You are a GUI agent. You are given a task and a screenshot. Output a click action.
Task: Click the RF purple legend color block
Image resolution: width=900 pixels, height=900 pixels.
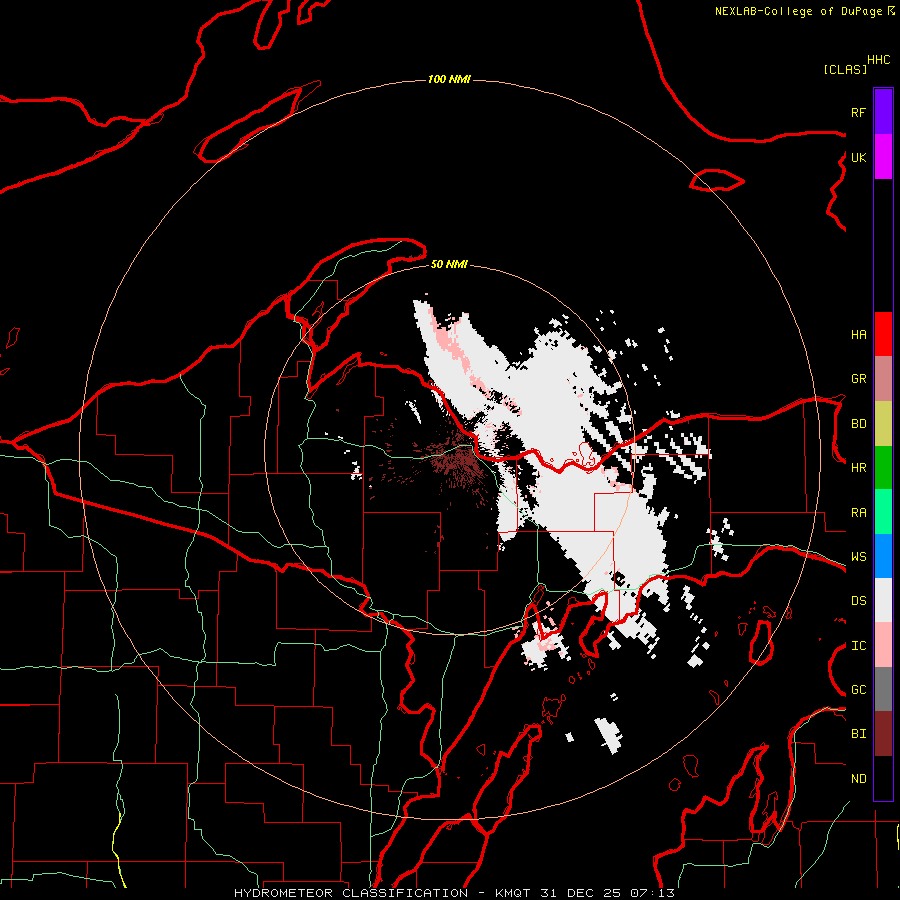[883, 112]
